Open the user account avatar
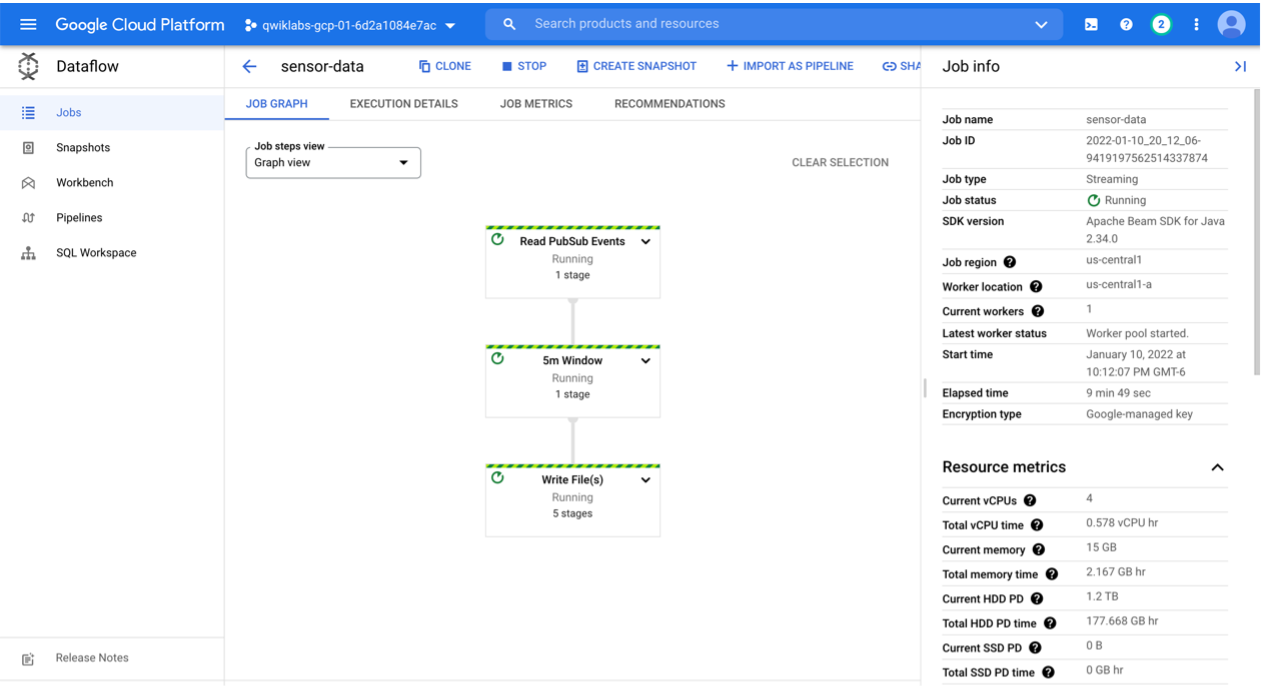The image size is (1265, 690). click(x=1232, y=24)
